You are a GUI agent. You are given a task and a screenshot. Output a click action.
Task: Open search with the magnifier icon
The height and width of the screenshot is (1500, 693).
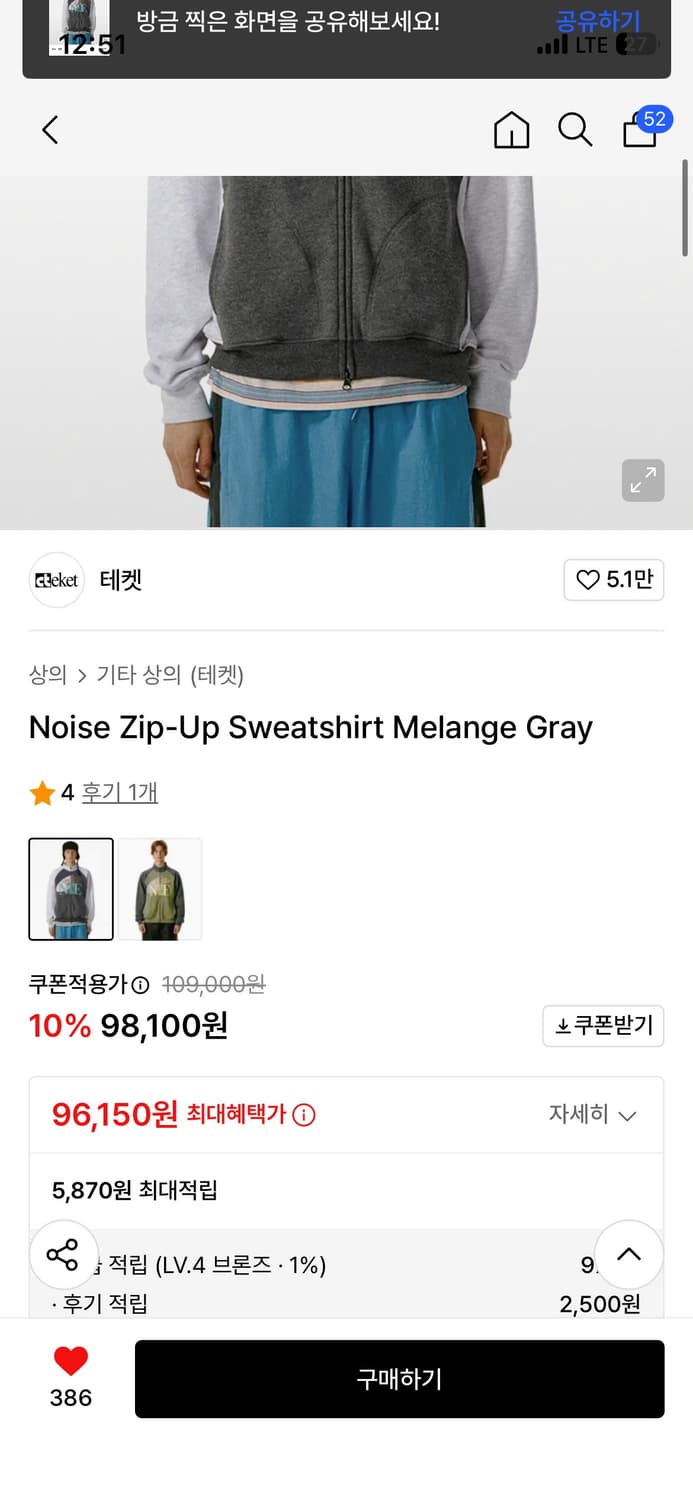click(x=574, y=130)
